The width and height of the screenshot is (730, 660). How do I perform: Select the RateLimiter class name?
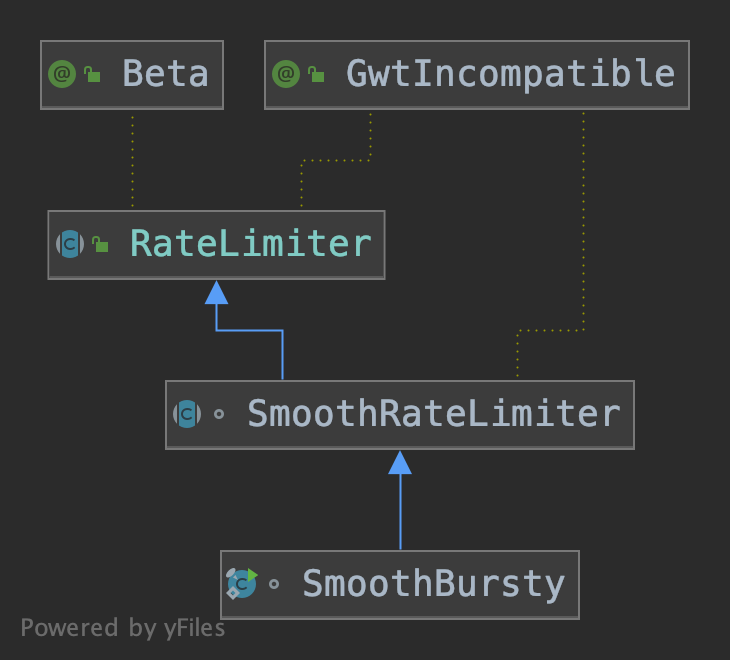(250, 244)
